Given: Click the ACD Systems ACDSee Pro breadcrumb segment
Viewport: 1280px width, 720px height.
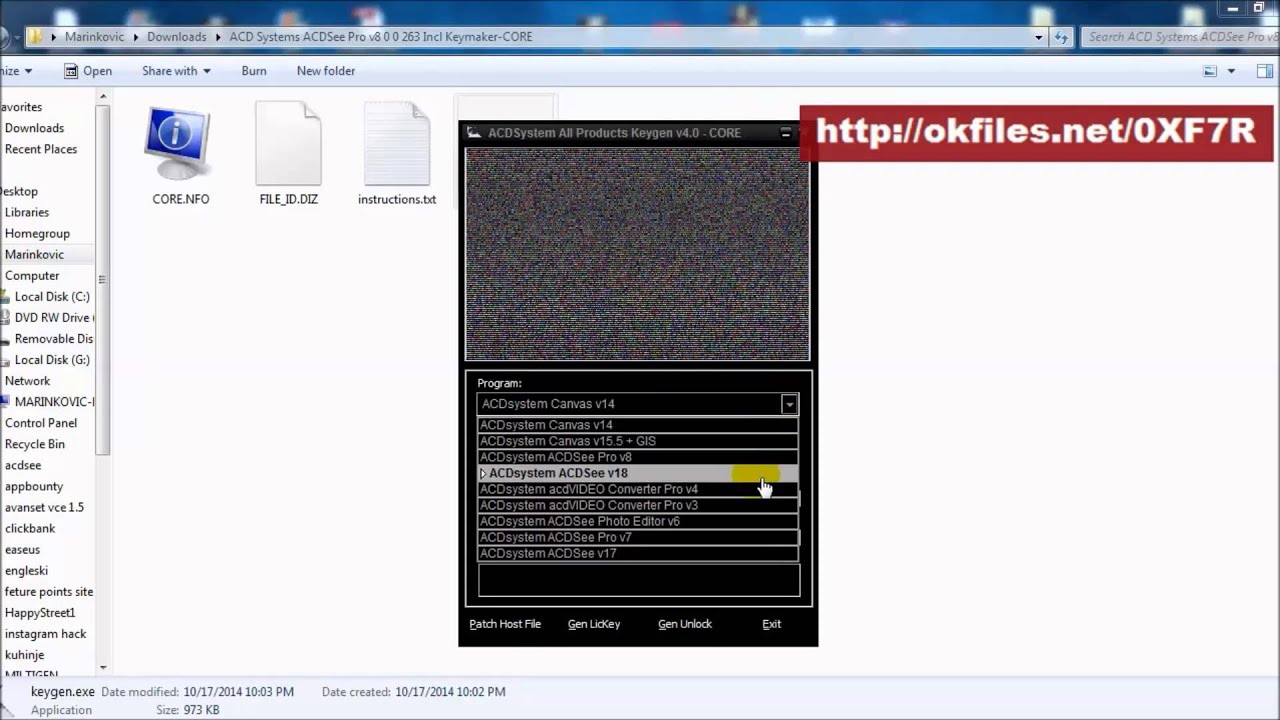Looking at the screenshot, I should click(x=381, y=37).
